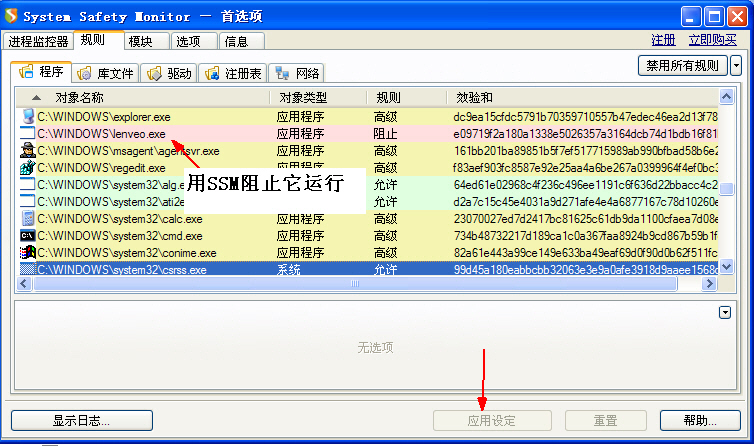Switch to the 选项 tab
Viewport: 754px width, 446px height.
pos(194,41)
